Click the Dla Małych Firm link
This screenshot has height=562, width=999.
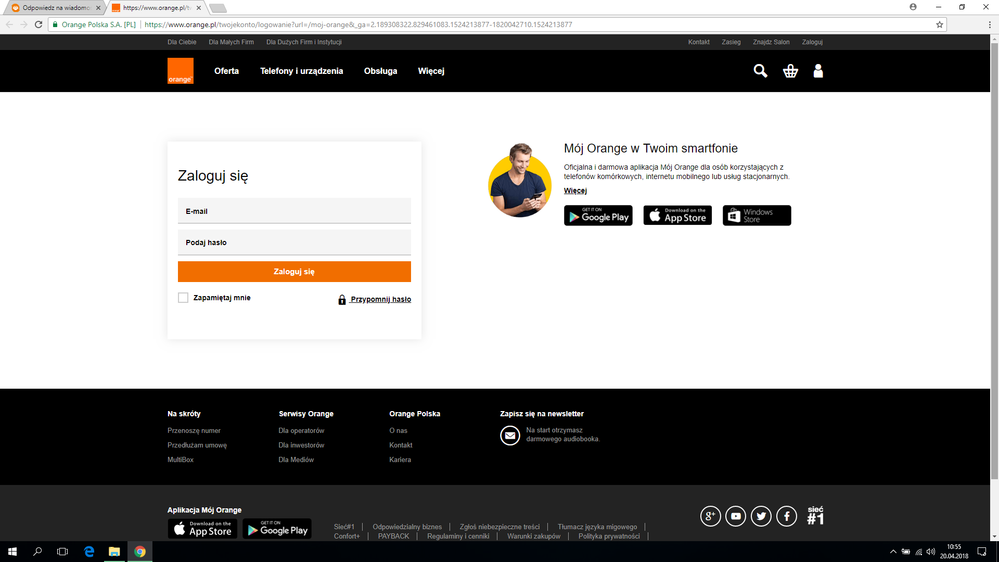tap(231, 42)
